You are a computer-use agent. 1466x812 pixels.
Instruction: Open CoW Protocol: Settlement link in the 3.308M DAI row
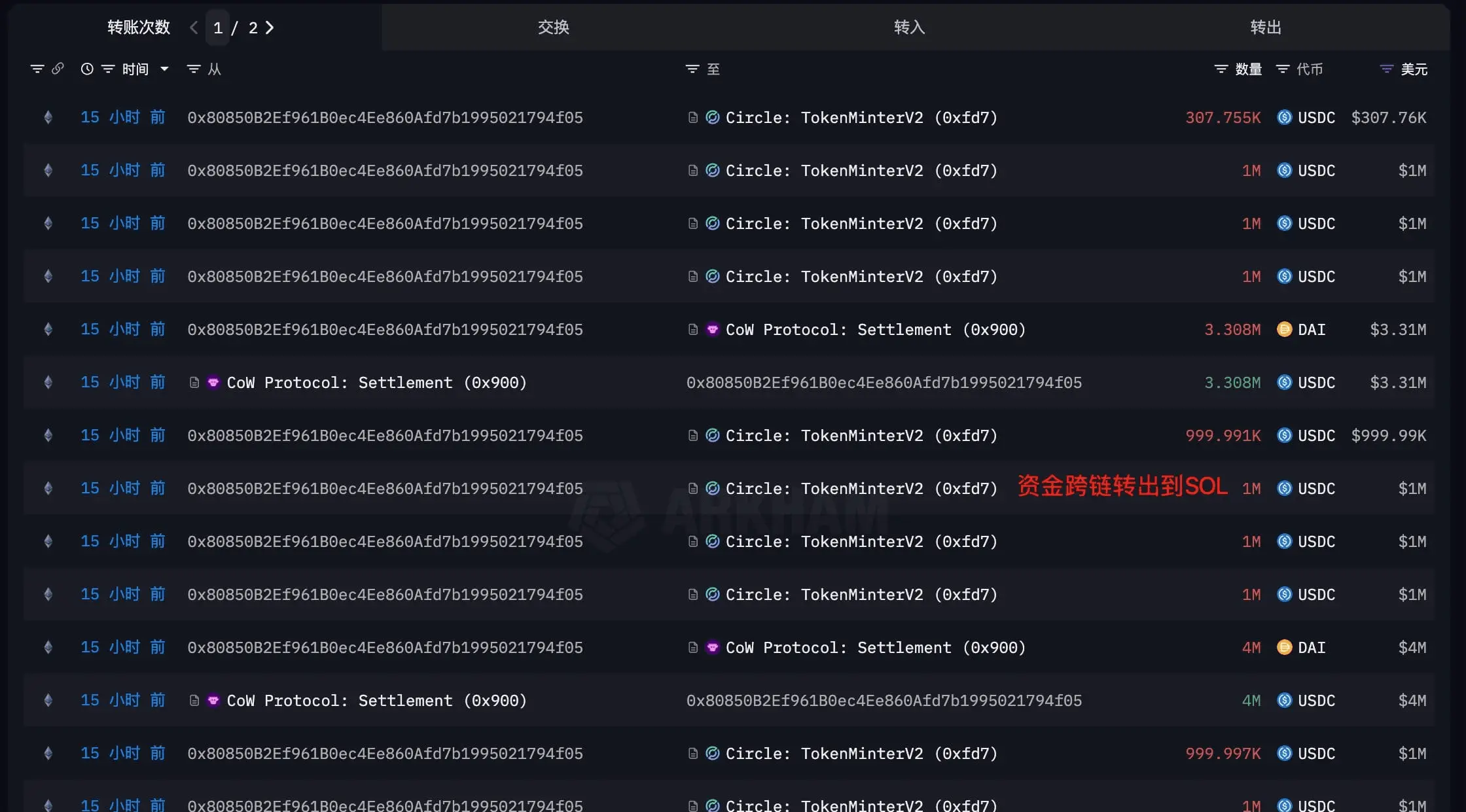click(x=875, y=330)
